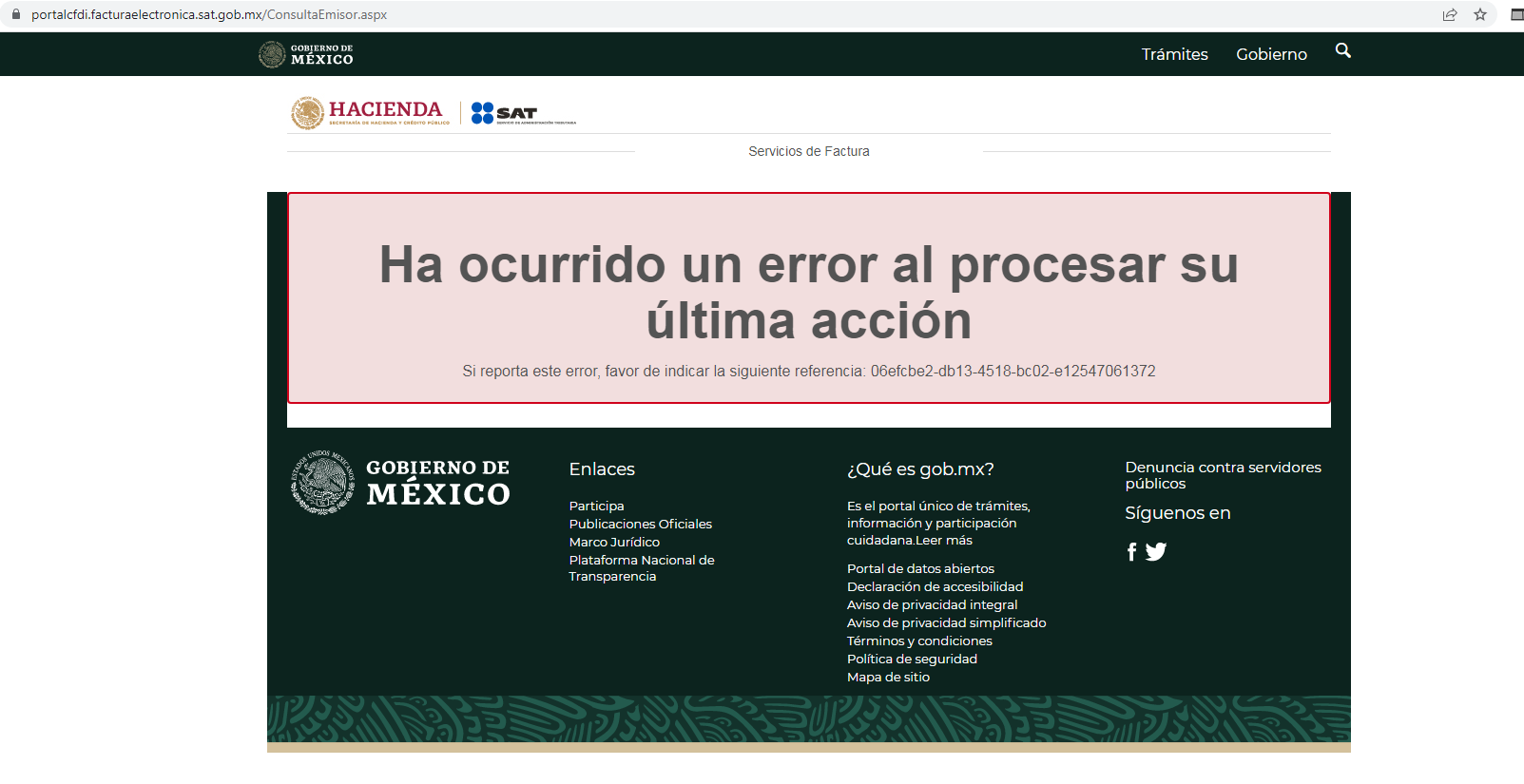Click the error heading message
Image resolution: width=1524 pixels, height=784 pixels.
click(809, 292)
